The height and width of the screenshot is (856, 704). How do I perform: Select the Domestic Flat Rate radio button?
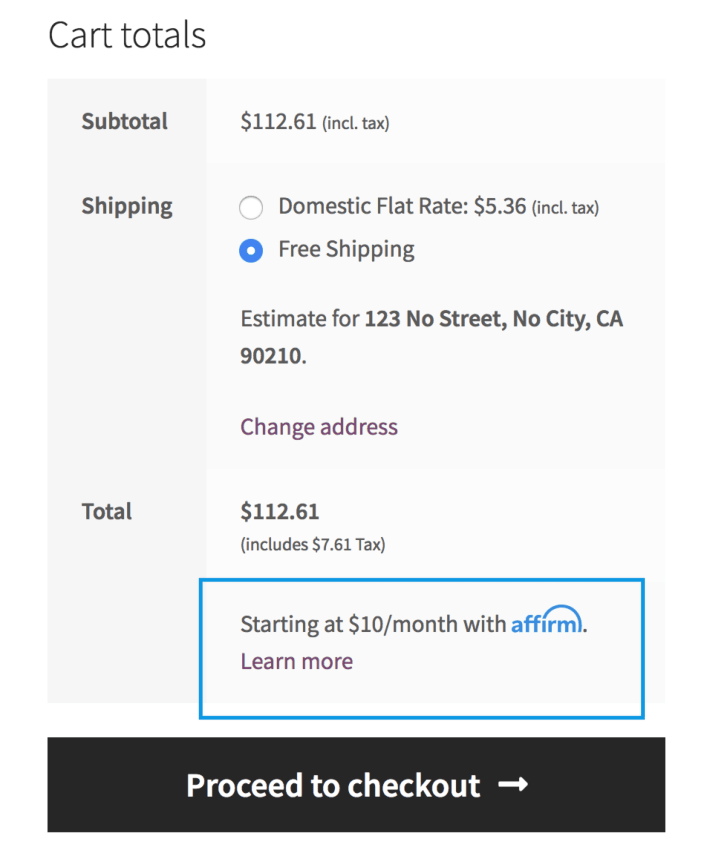pyautogui.click(x=251, y=208)
